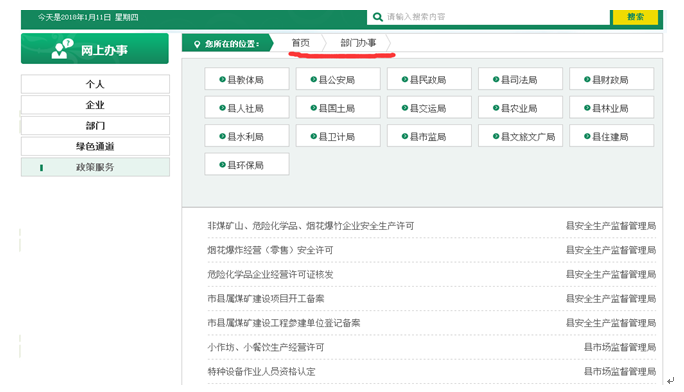Image resolution: width=684 pixels, height=392 pixels.
Task: Click the green bullet icon beside 县司法局
Action: click(x=496, y=79)
